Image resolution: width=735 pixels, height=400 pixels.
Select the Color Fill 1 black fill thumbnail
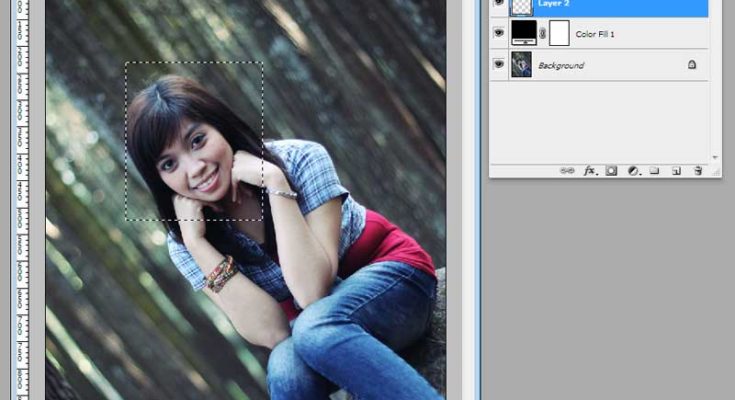click(x=524, y=33)
